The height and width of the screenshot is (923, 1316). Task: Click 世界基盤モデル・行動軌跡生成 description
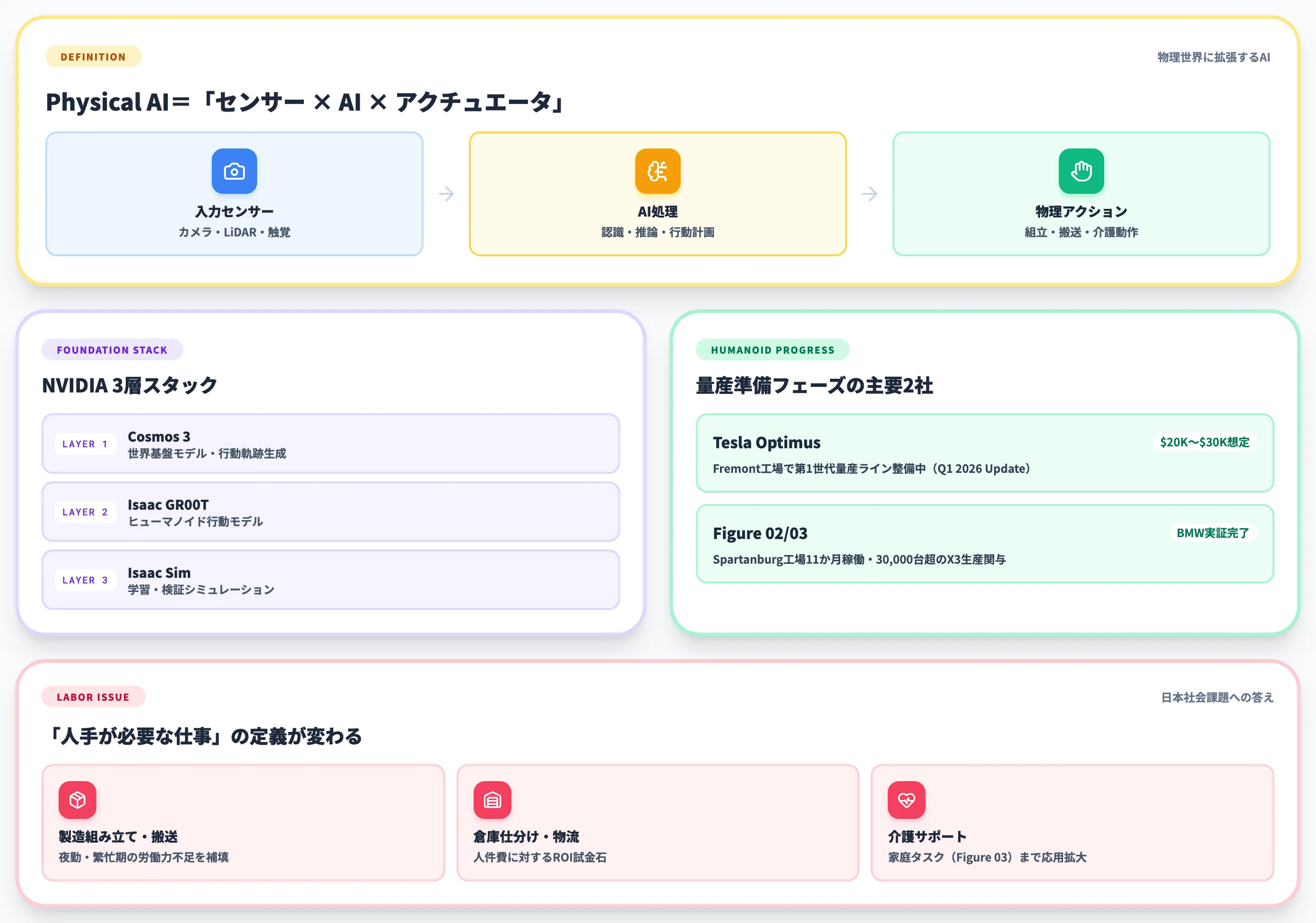(207, 453)
